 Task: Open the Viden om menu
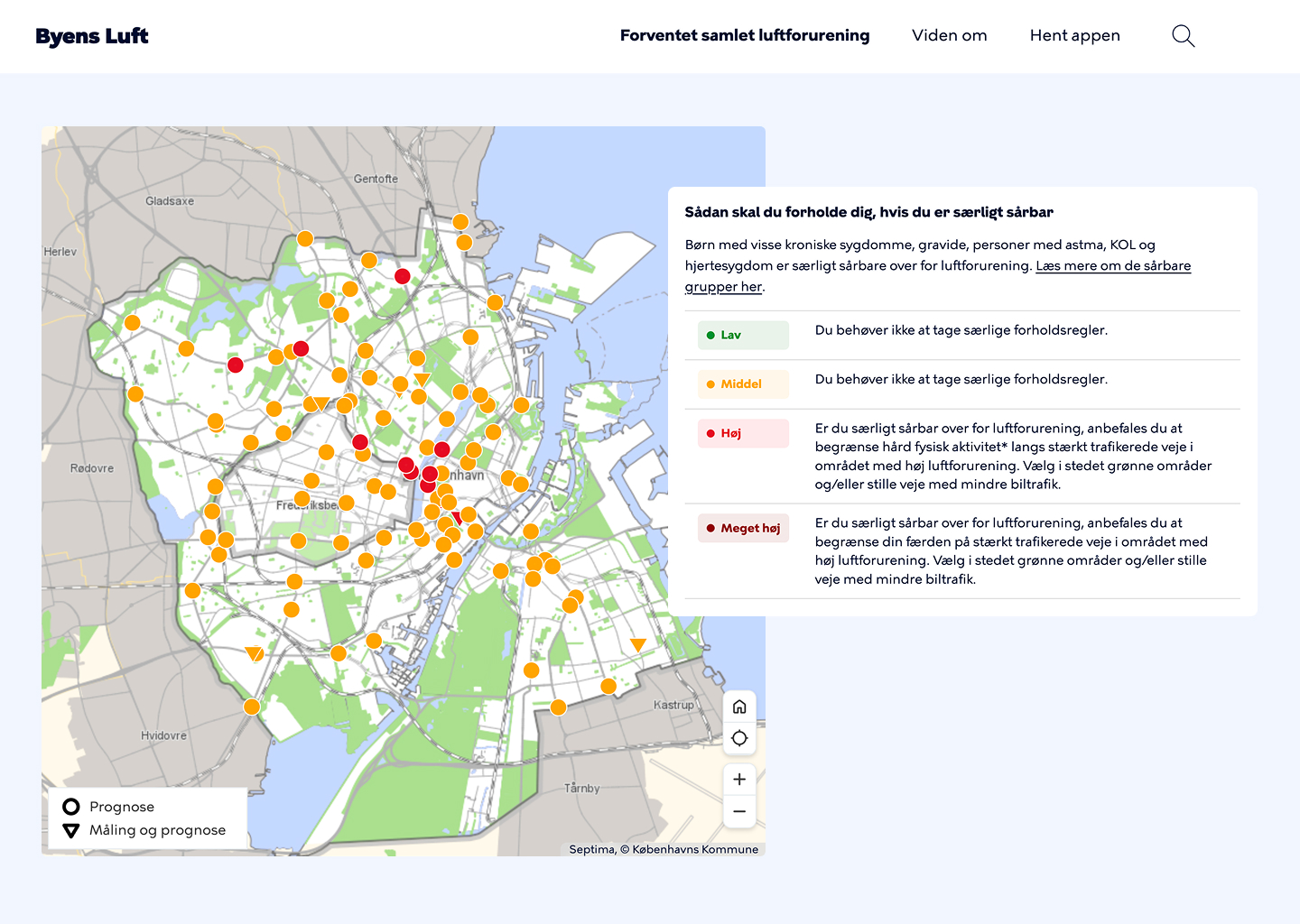(949, 36)
